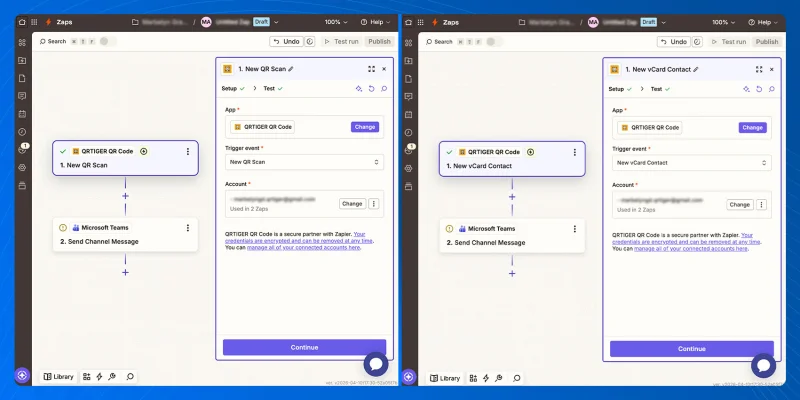Click Zaps in the left editor top bar

coord(64,22)
